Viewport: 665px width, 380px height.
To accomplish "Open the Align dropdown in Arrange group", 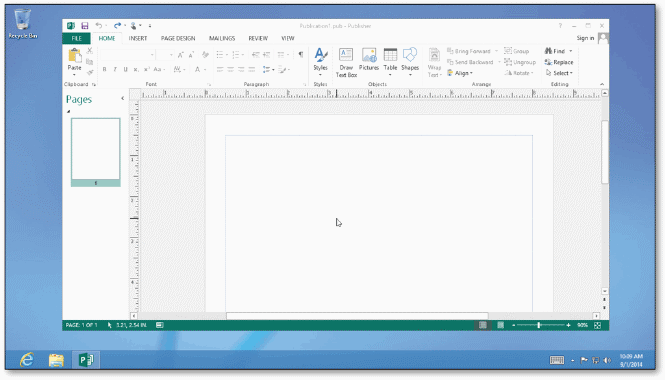I will click(x=460, y=73).
